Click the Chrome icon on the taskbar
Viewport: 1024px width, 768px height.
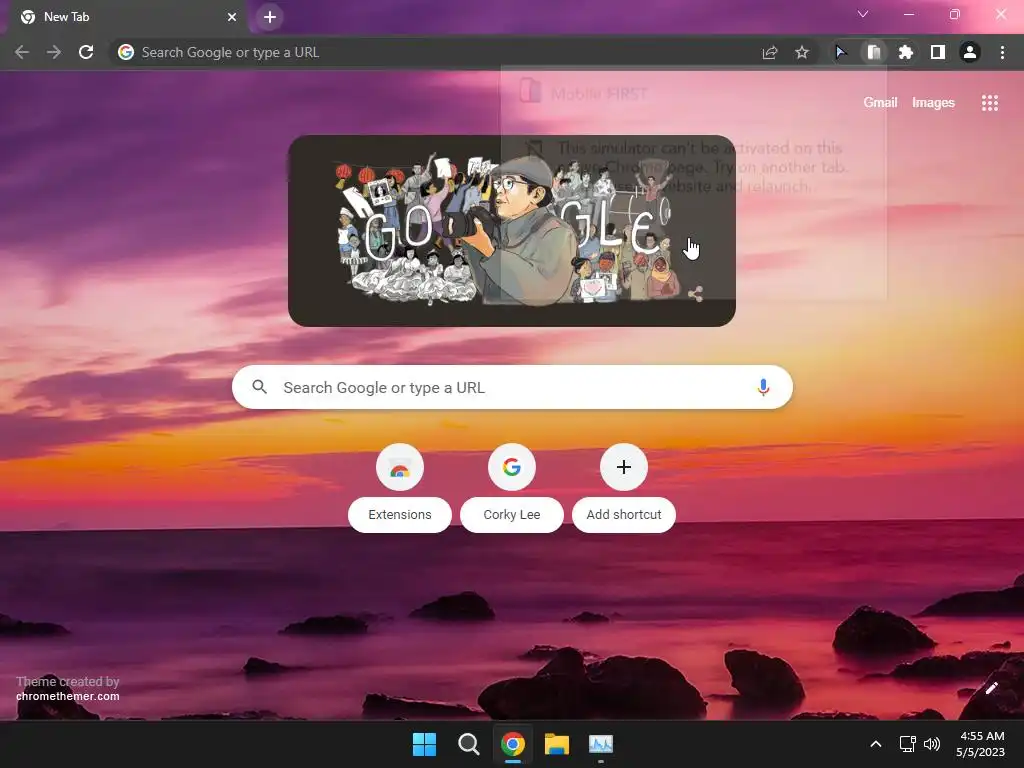(513, 744)
